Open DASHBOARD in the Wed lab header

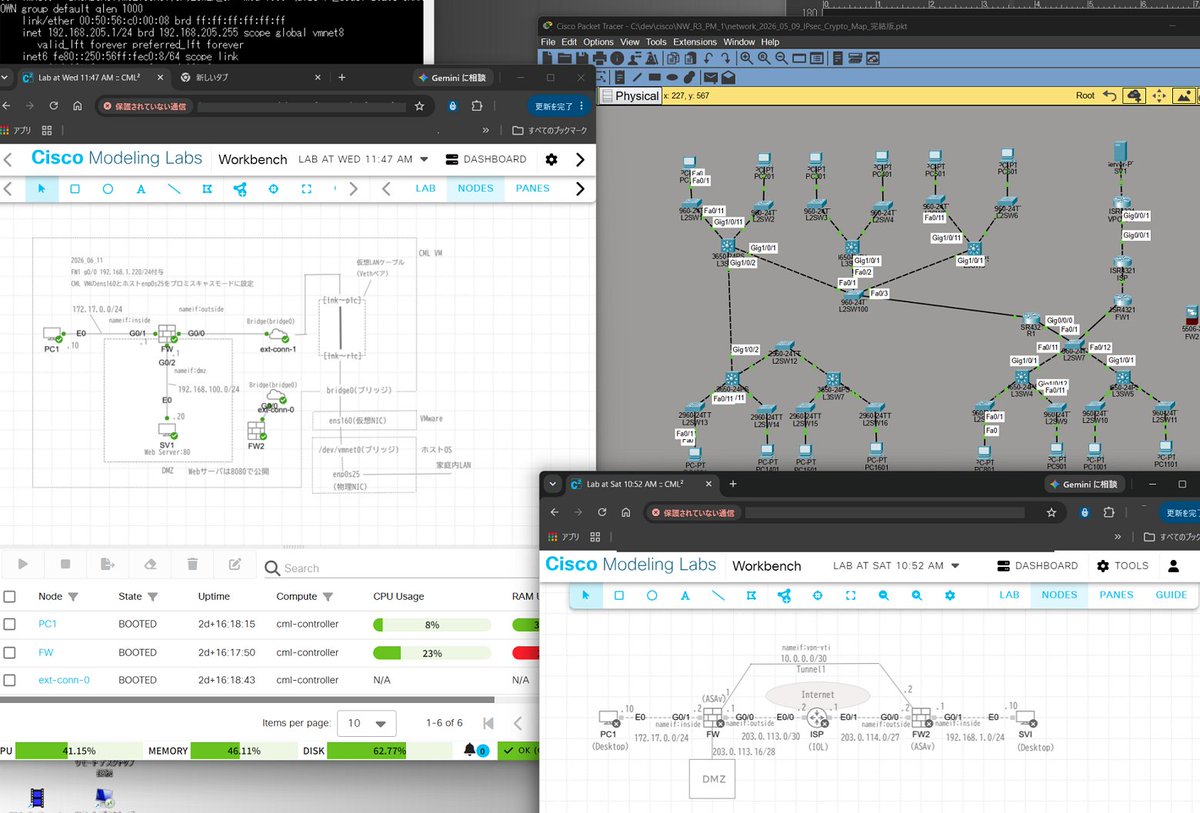pyautogui.click(x=486, y=159)
